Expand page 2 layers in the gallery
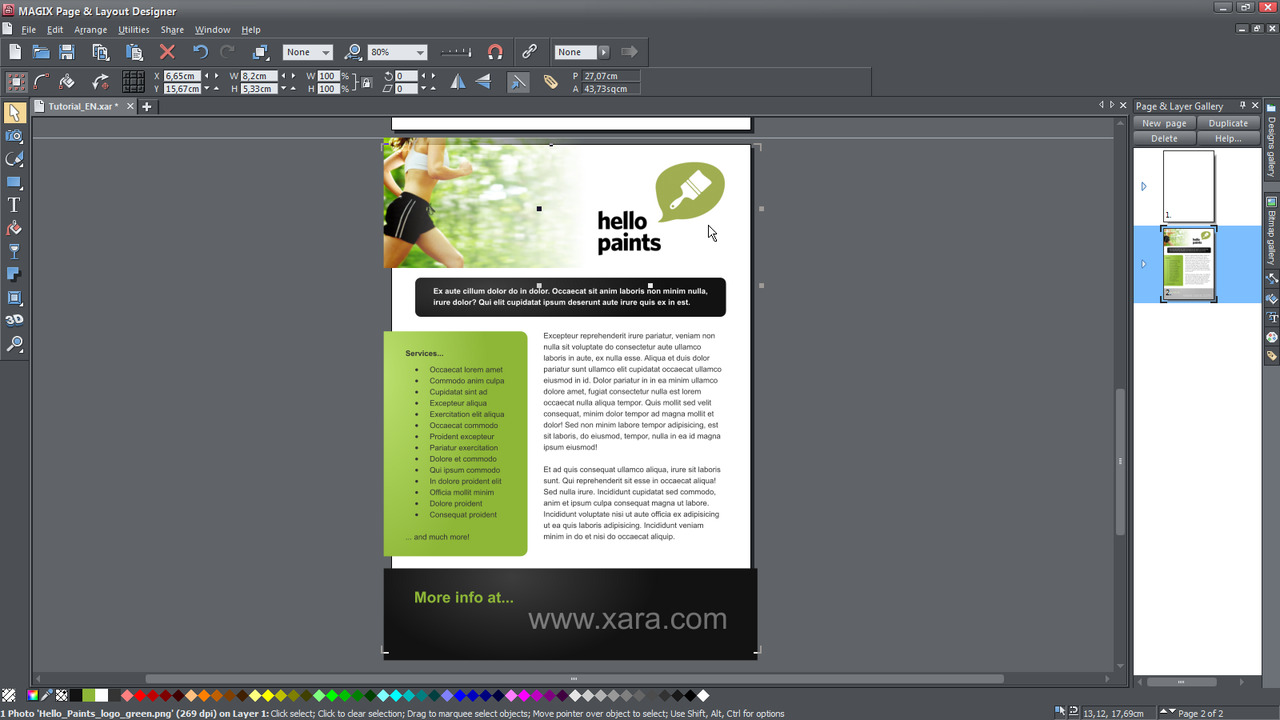 1144,264
